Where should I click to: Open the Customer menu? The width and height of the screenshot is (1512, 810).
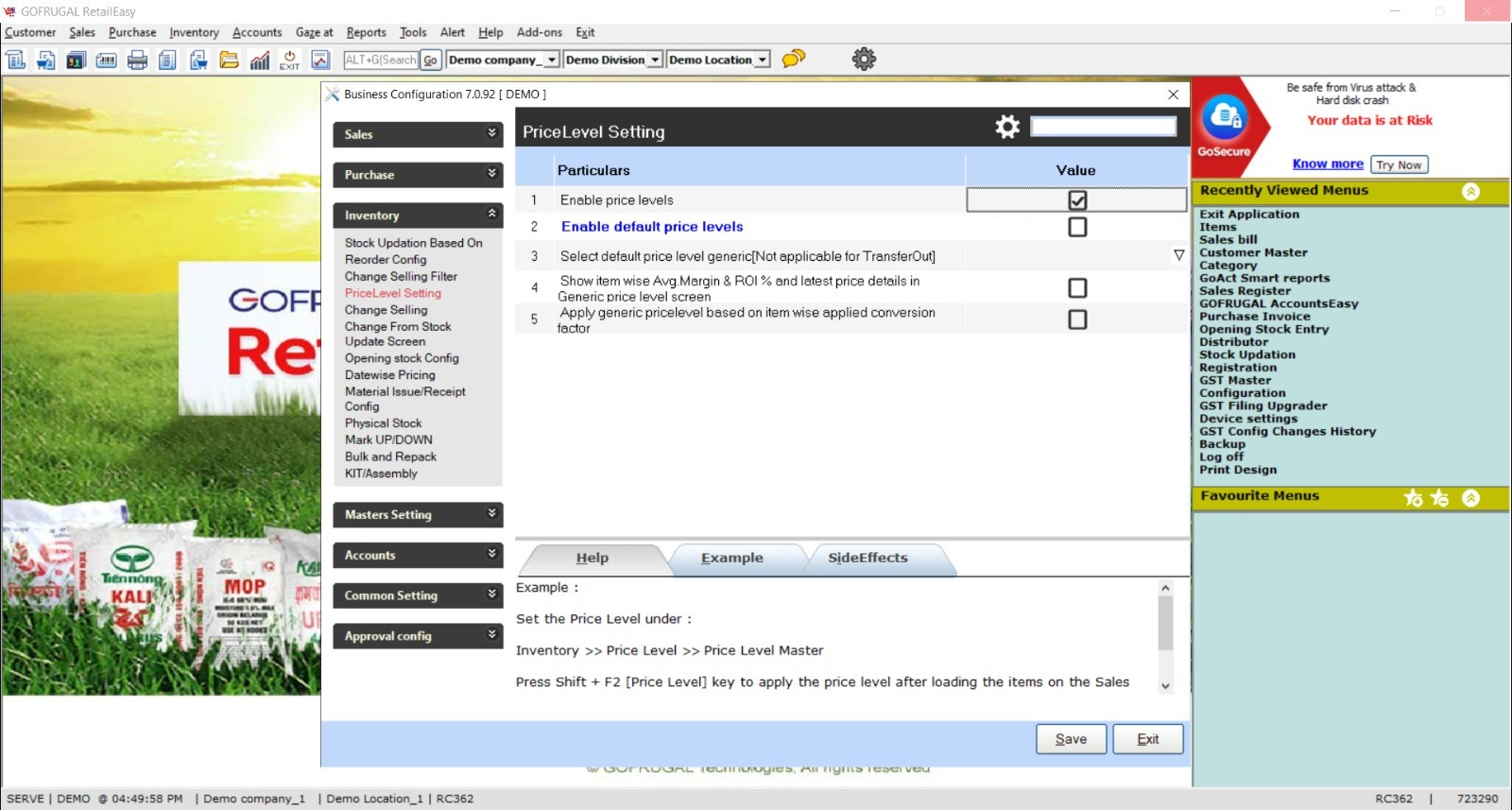pos(30,32)
